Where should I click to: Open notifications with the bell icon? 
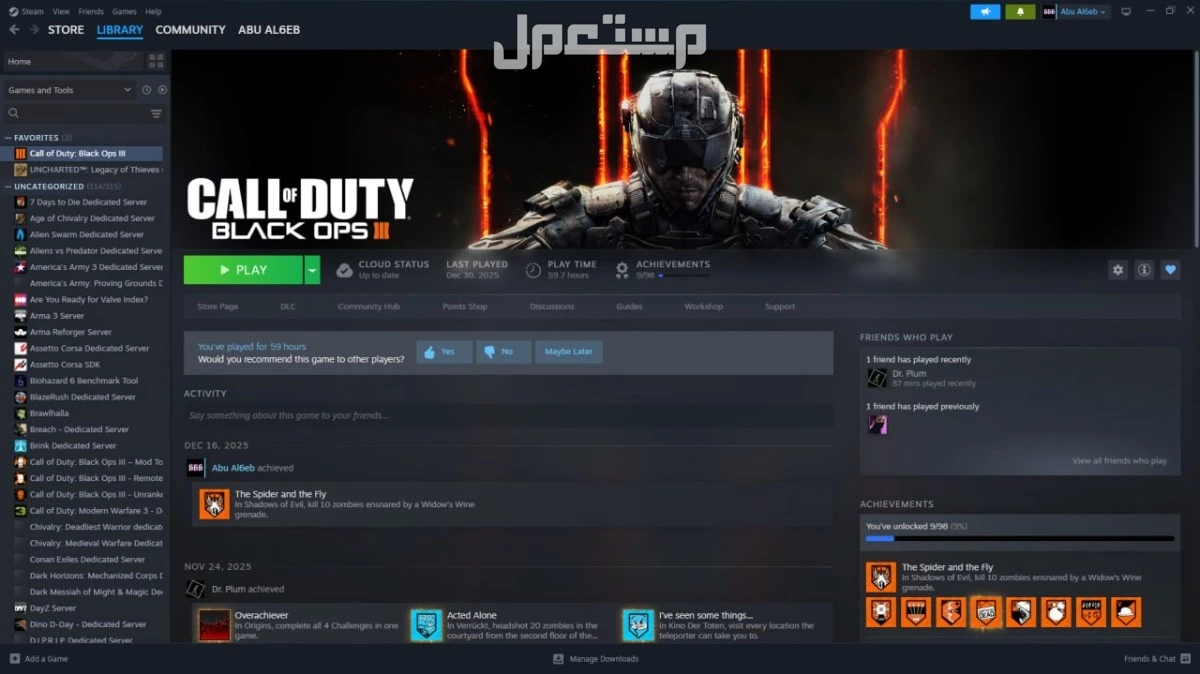point(1019,12)
